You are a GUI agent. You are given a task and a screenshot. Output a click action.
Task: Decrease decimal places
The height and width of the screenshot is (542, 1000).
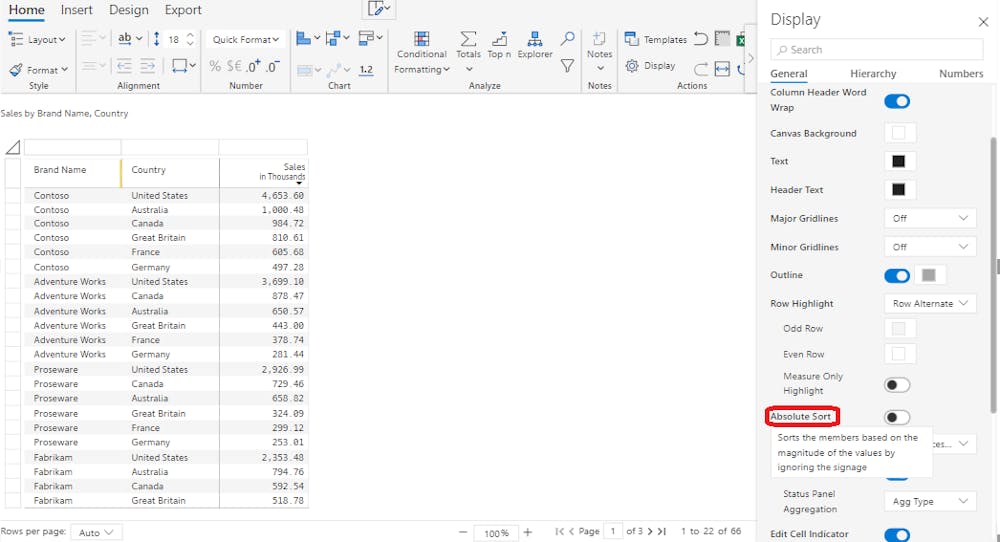point(273,66)
